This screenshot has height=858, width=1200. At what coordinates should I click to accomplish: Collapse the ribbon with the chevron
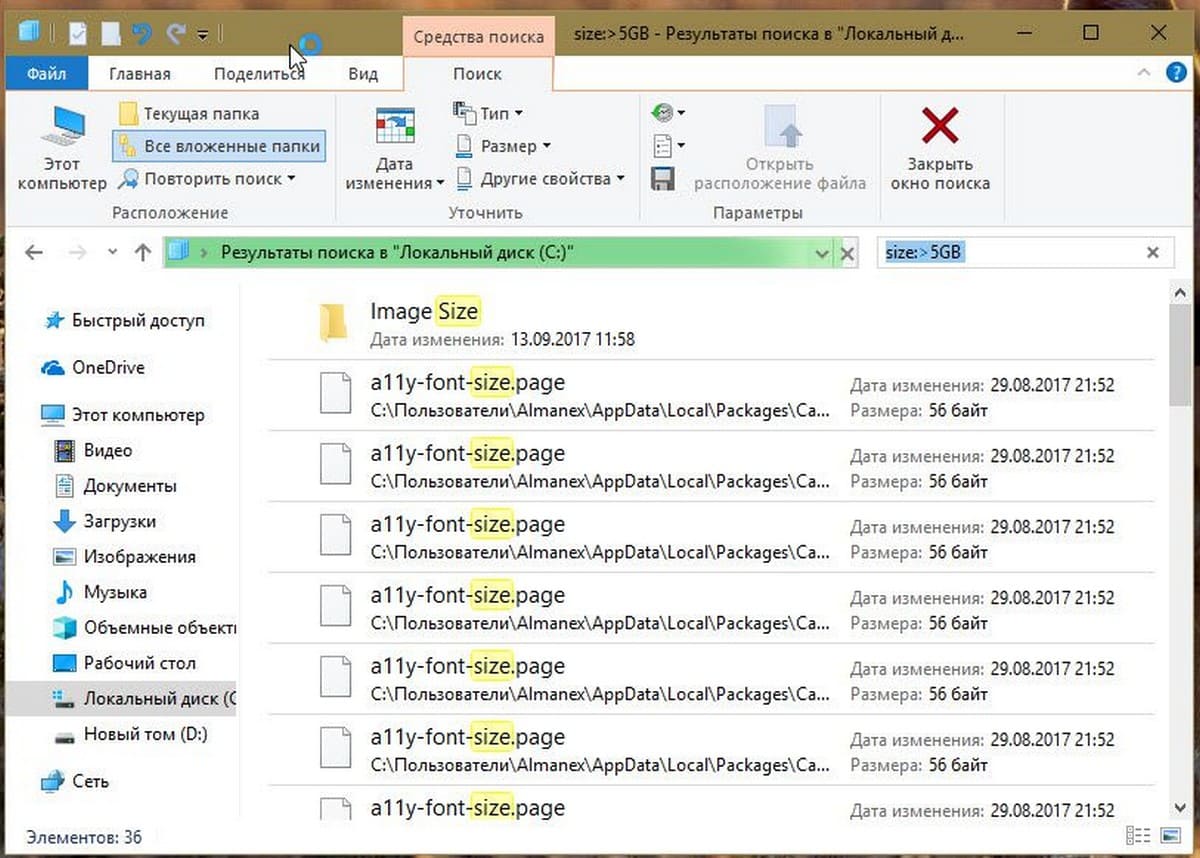1144,73
